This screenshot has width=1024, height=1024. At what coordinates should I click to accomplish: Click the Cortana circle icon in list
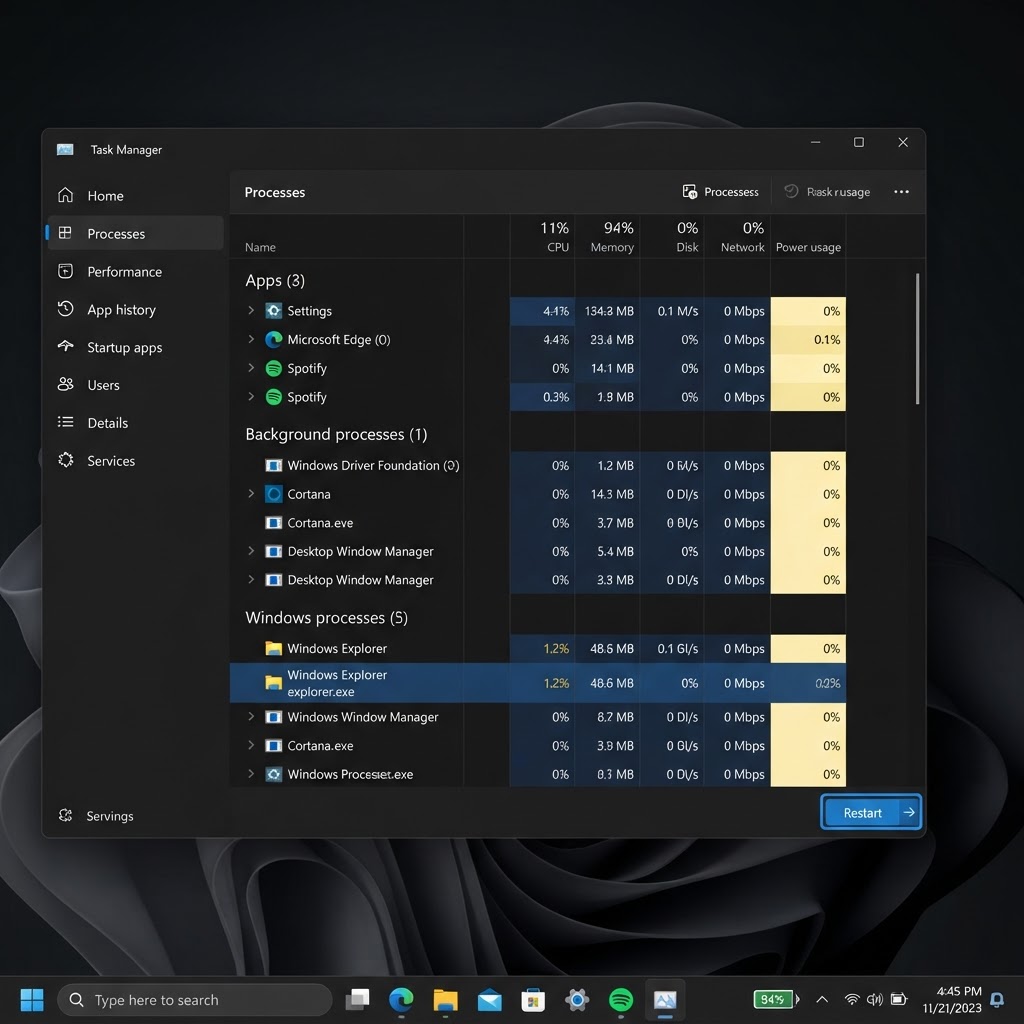[274, 494]
